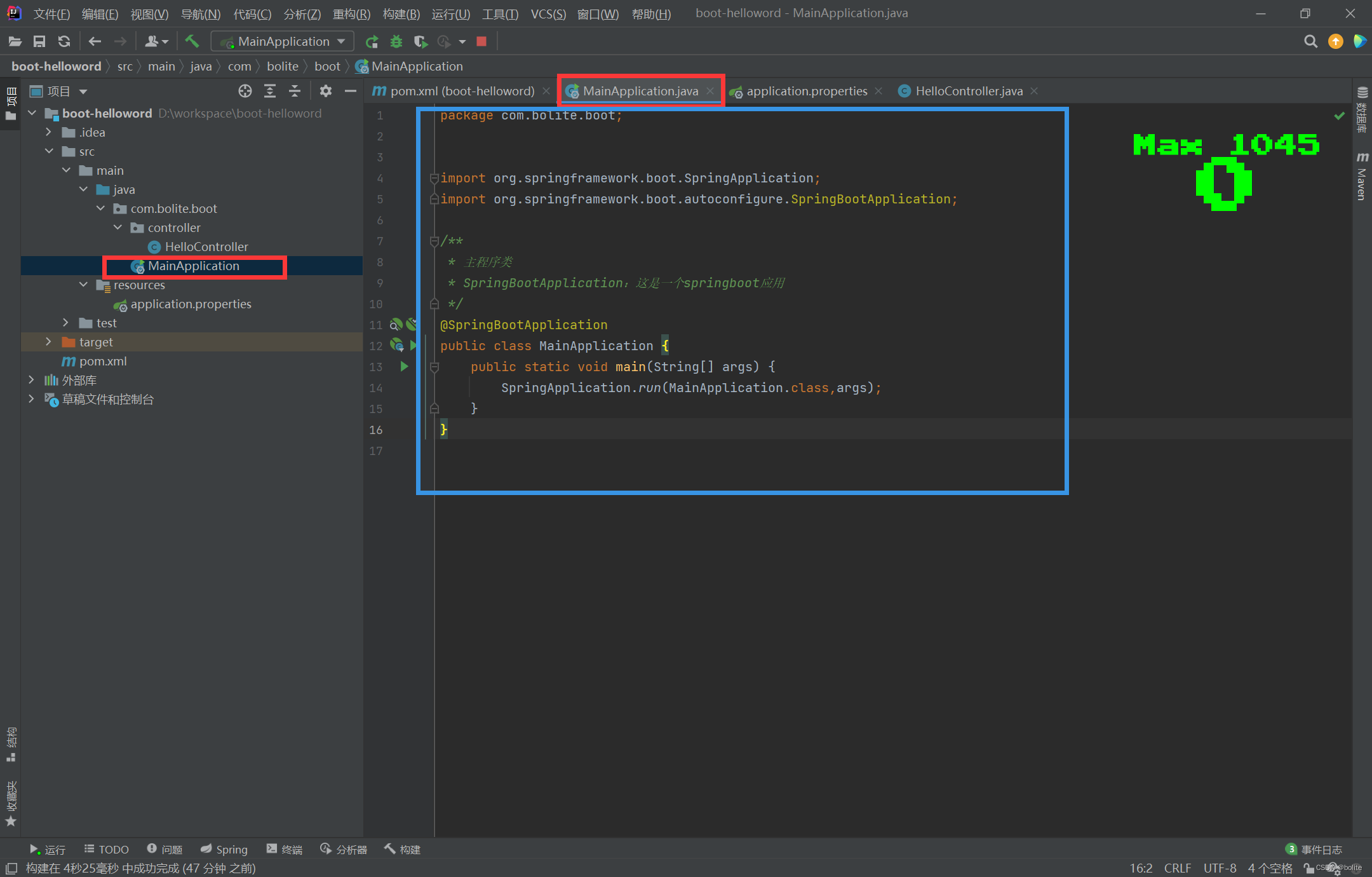The image size is (1372, 877).
Task: Click the CRLF line separator indicator
Action: pyautogui.click(x=1177, y=868)
